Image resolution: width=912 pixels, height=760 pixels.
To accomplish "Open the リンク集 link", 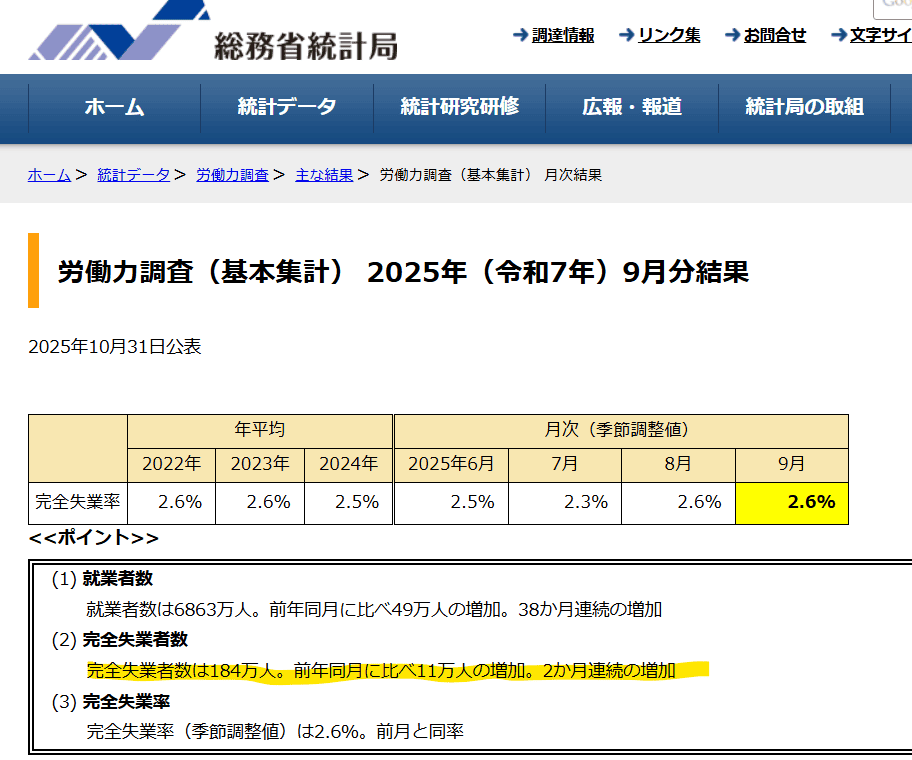I will (669, 35).
